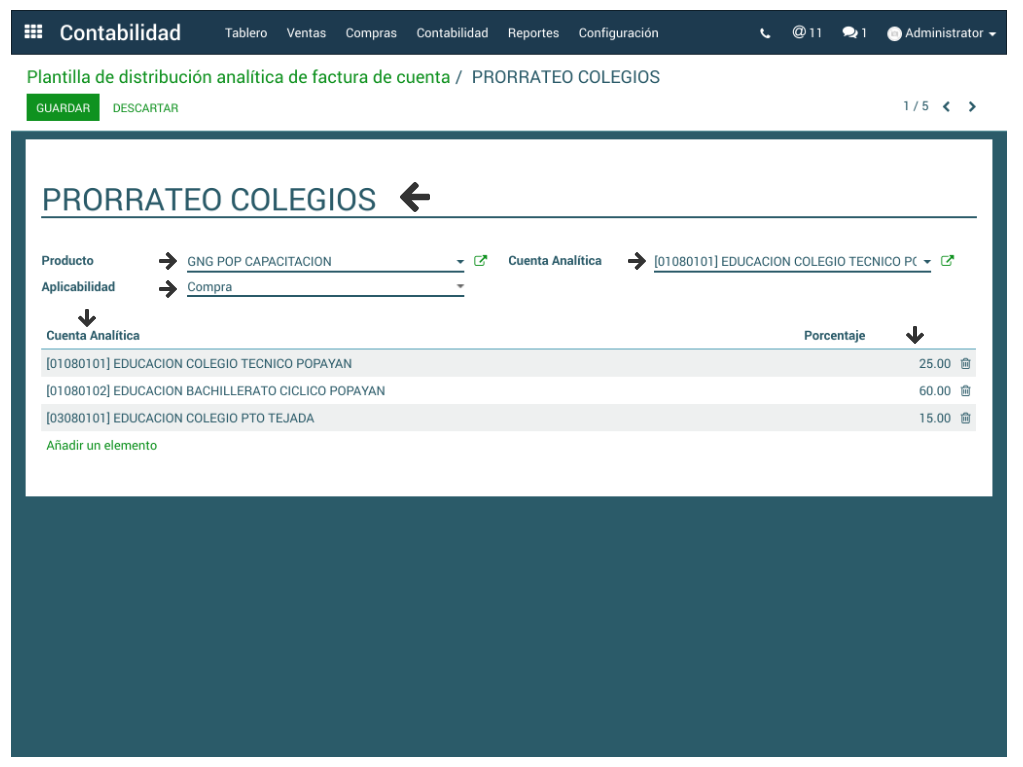
Task: Open the apps grid menu icon
Action: coord(33,32)
